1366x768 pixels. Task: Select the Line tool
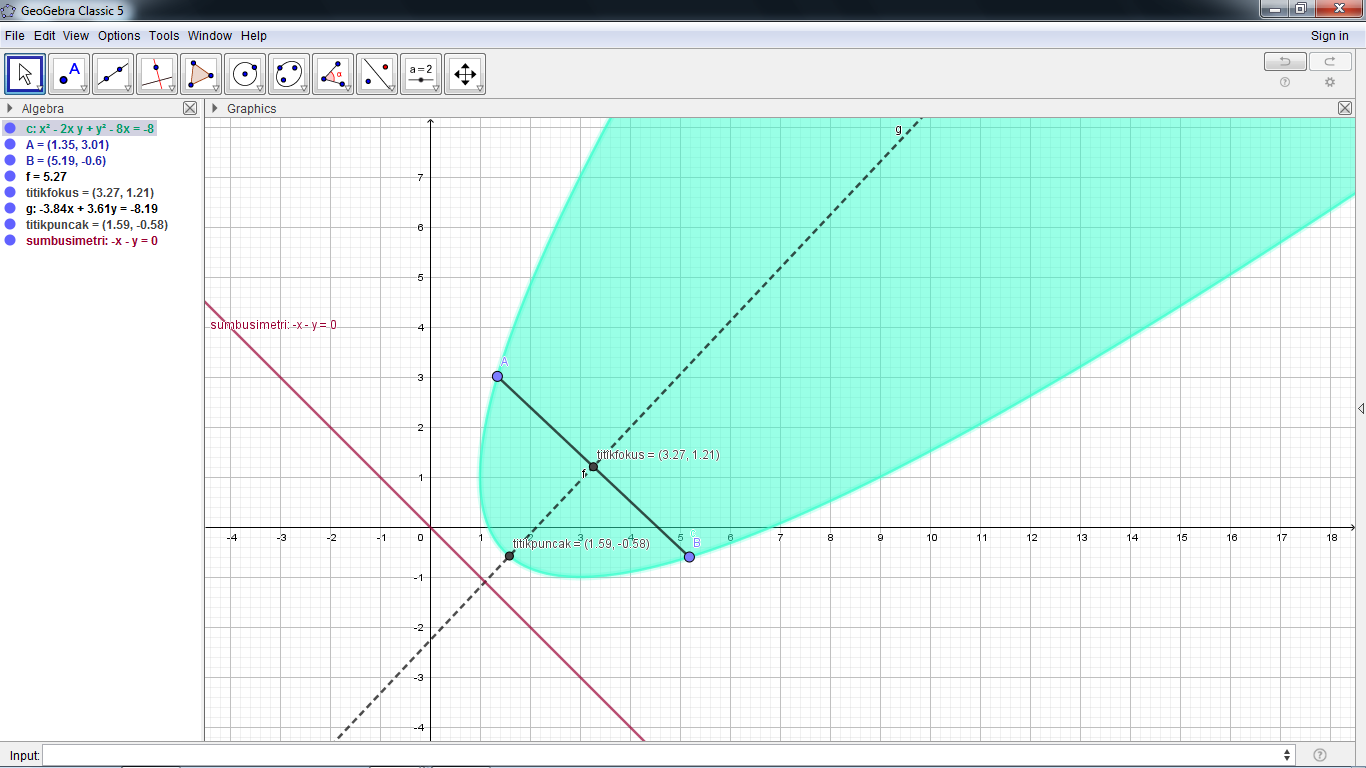point(113,73)
